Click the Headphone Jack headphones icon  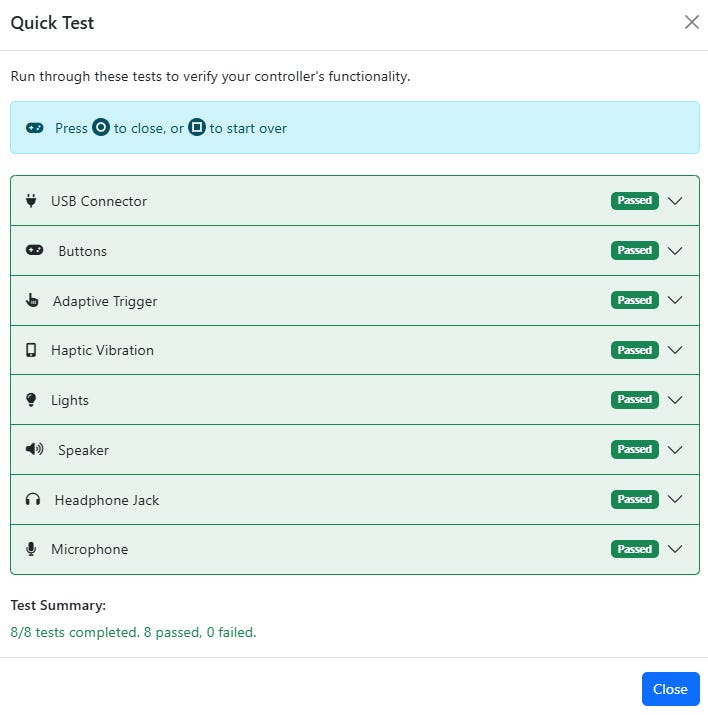33,499
